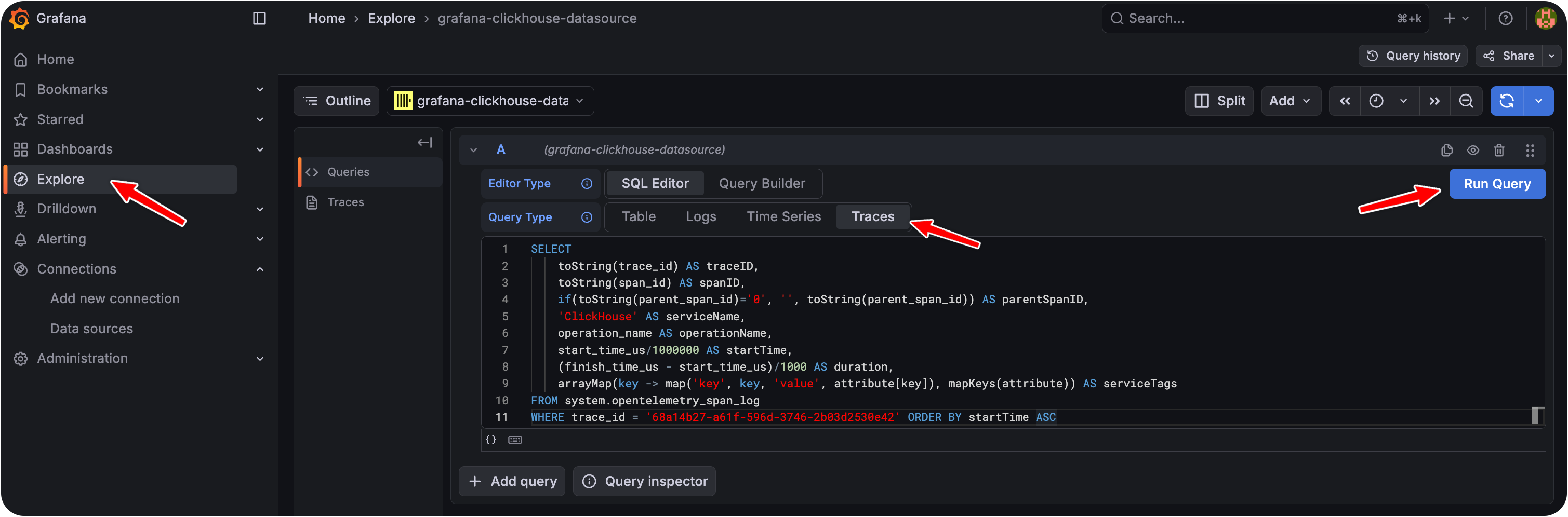Hide query A response using the eye icon
Image resolution: width=1568 pixels, height=517 pixels.
1473,149
